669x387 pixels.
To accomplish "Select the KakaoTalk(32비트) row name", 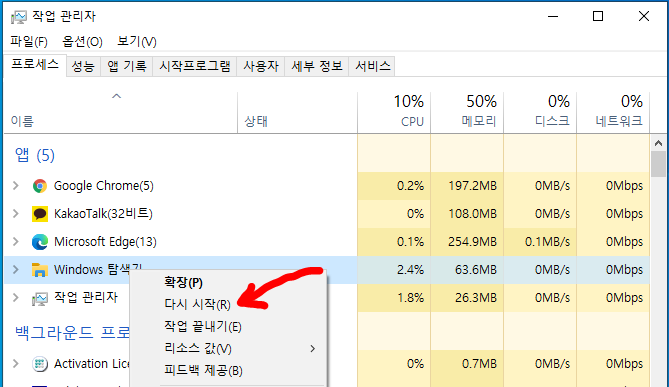I will coord(103,213).
